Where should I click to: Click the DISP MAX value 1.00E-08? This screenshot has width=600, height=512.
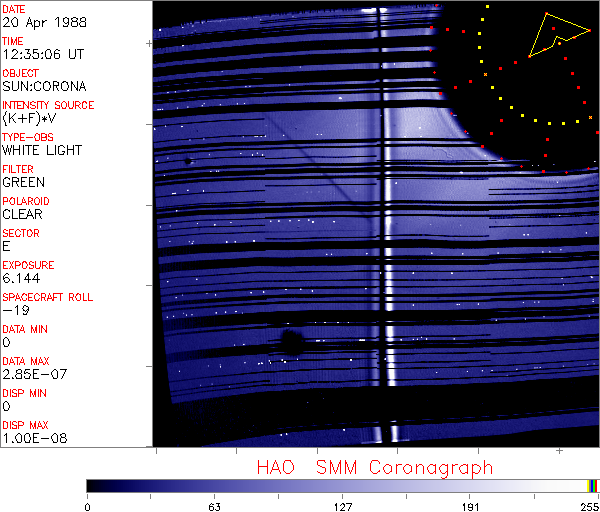(x=33, y=439)
